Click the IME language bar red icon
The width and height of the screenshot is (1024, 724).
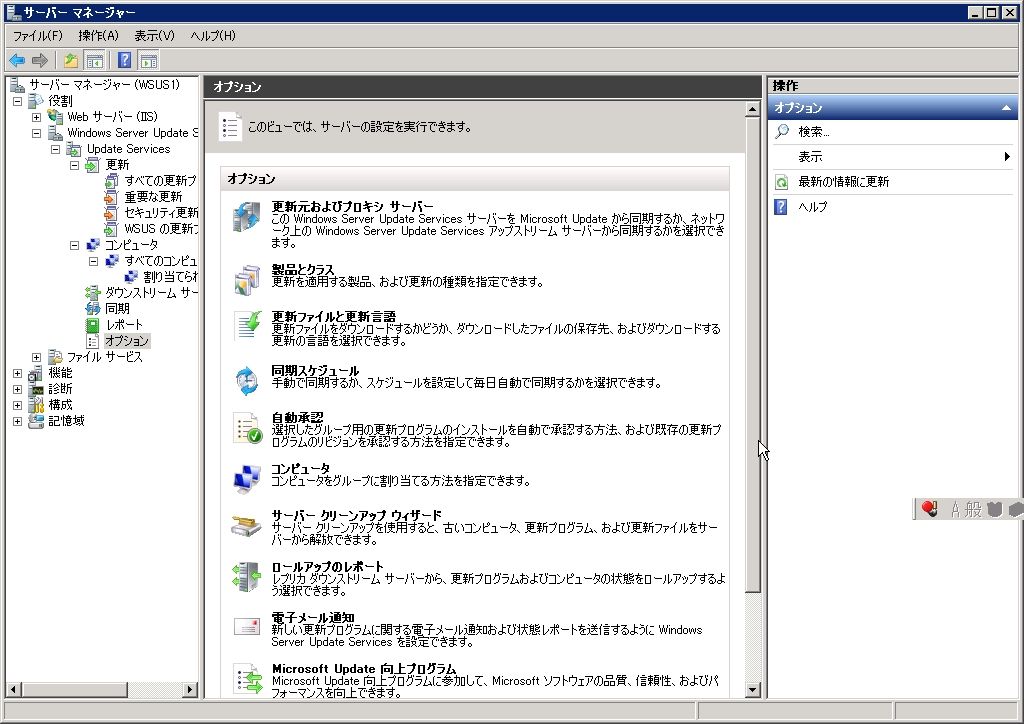[x=929, y=509]
